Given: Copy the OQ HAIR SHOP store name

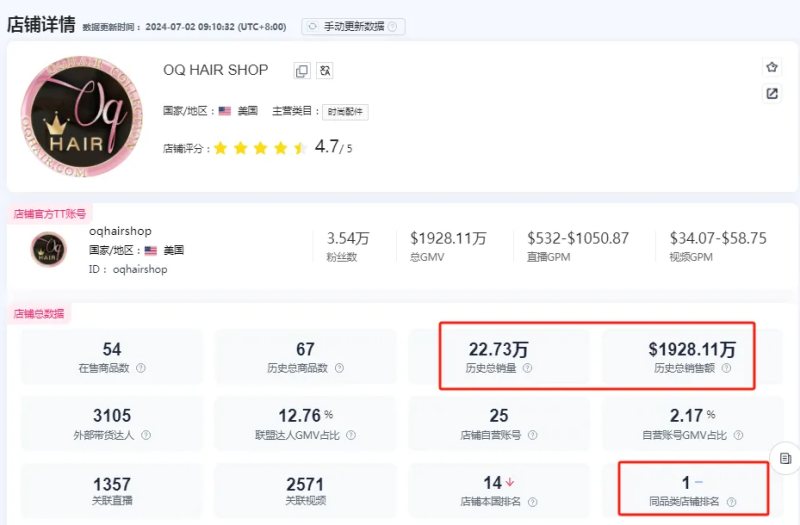Looking at the screenshot, I should [x=301, y=71].
